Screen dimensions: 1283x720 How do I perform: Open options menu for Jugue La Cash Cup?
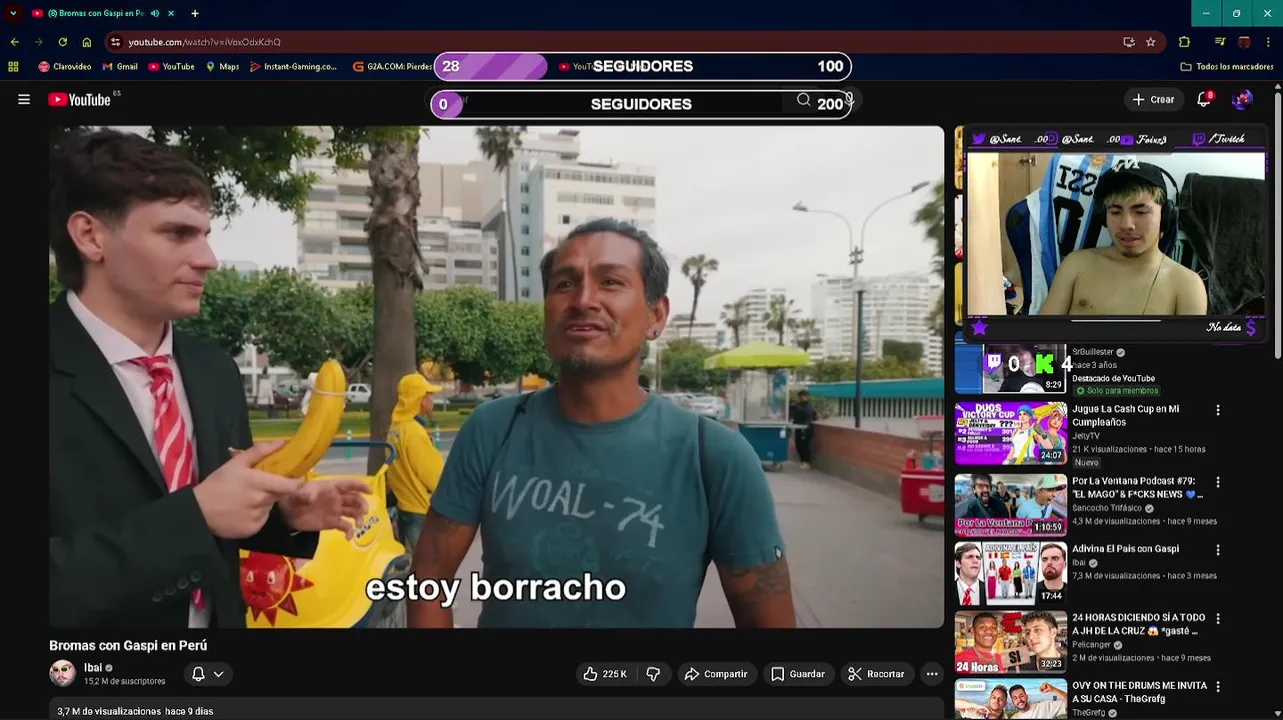click(1218, 410)
